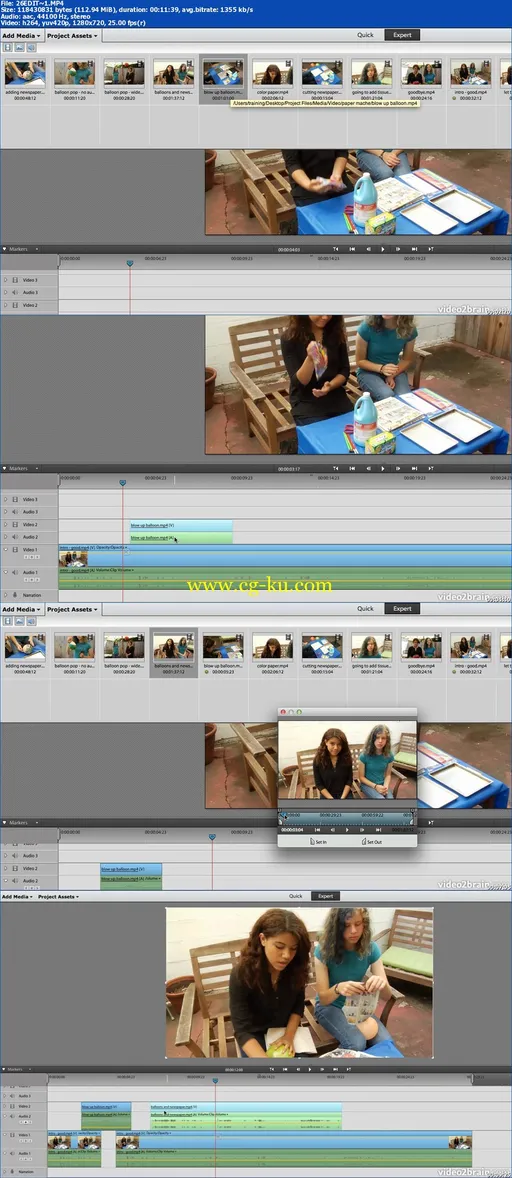Toggle show audio filter in third frame assets
This screenshot has width=512, height=1178.
[x=32, y=621]
